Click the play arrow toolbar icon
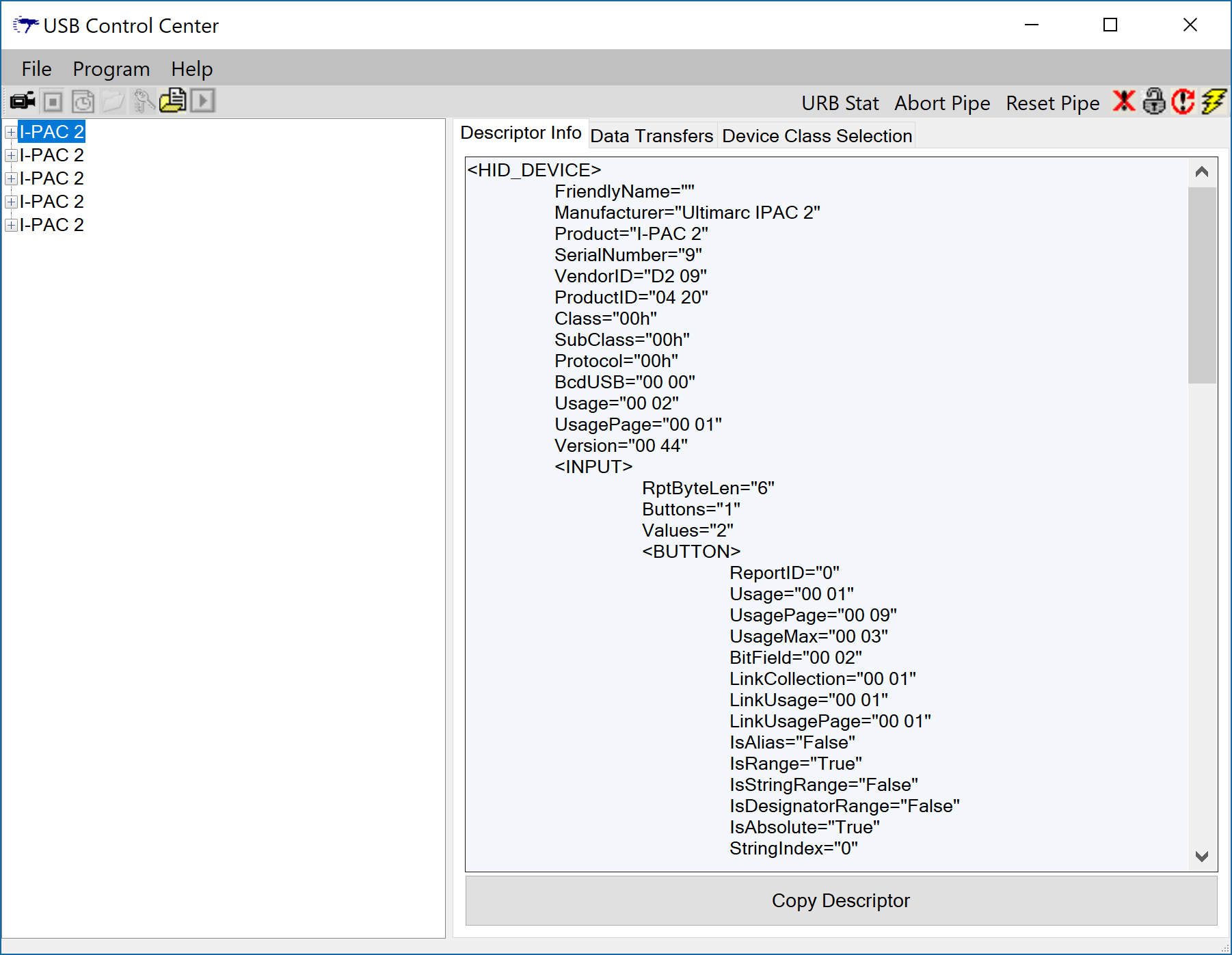Screen dimensions: 1232x955 tap(203, 101)
